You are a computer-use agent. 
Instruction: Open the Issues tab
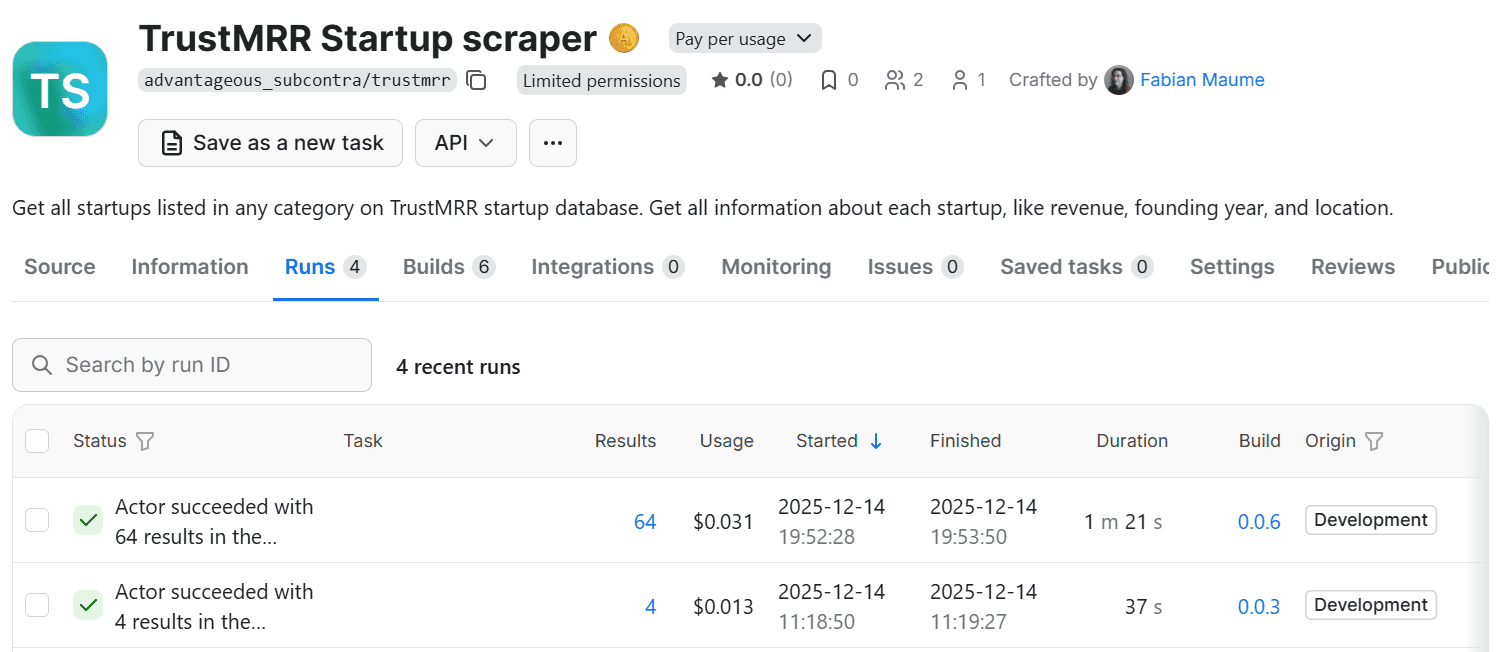(x=916, y=267)
